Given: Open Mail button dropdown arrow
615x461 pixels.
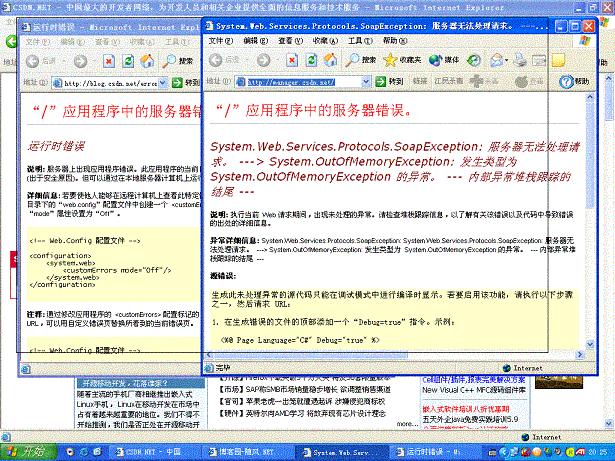Looking at the screenshot, I should point(506,60).
